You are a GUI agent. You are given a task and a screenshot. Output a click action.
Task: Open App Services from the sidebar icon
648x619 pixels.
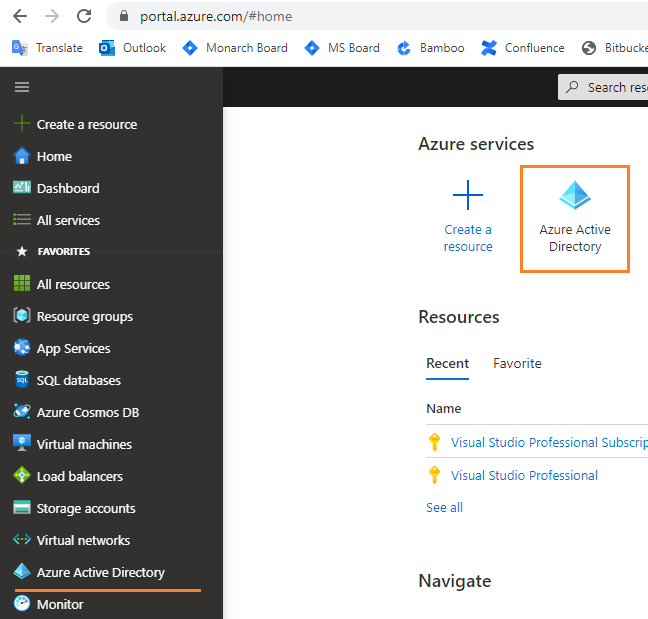coord(21,348)
